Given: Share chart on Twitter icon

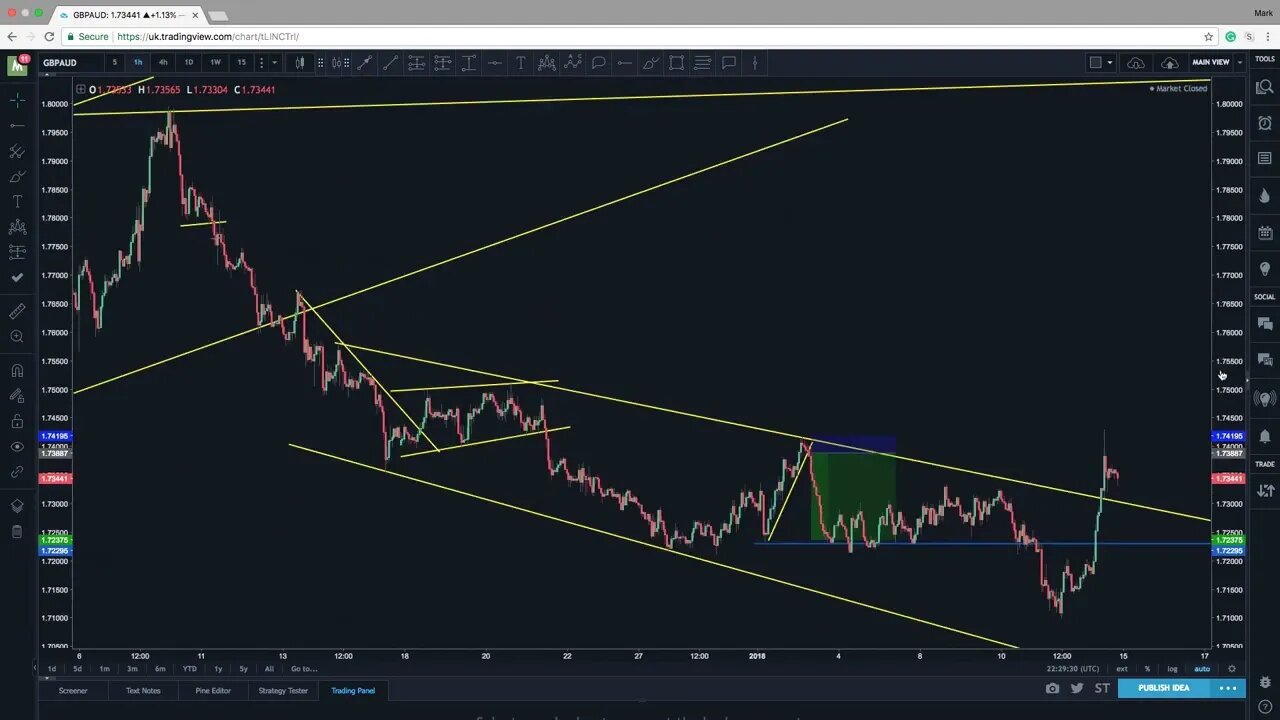Looking at the screenshot, I should click(x=1077, y=688).
